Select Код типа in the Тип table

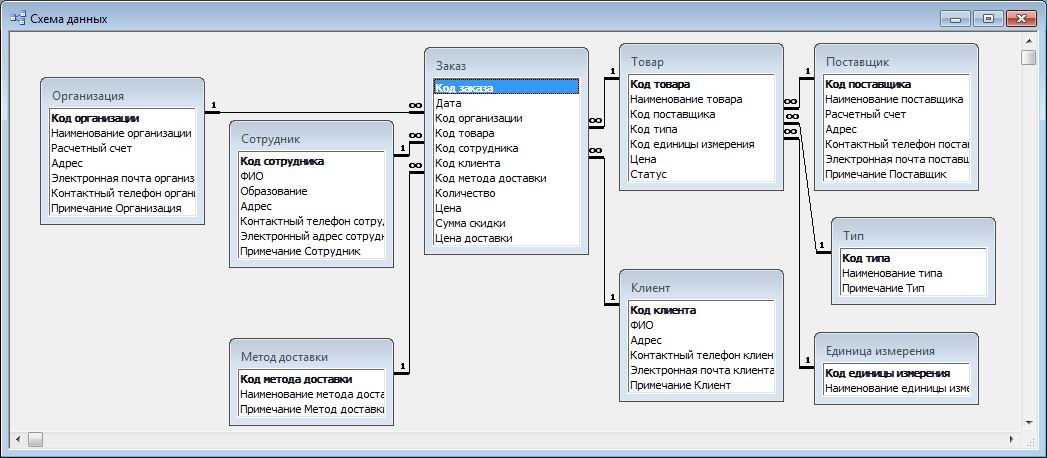(865, 258)
